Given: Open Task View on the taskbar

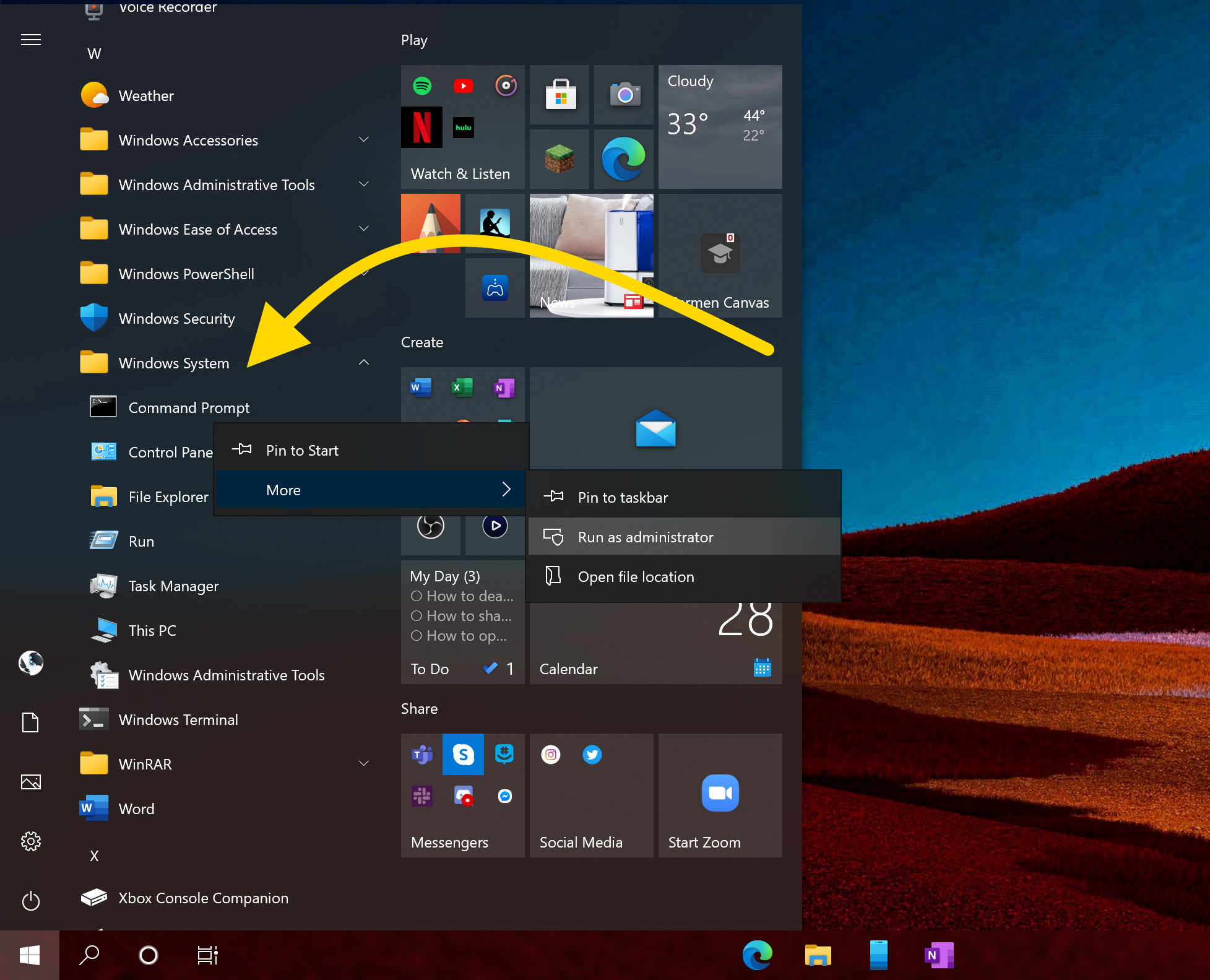Looking at the screenshot, I should tap(207, 955).
